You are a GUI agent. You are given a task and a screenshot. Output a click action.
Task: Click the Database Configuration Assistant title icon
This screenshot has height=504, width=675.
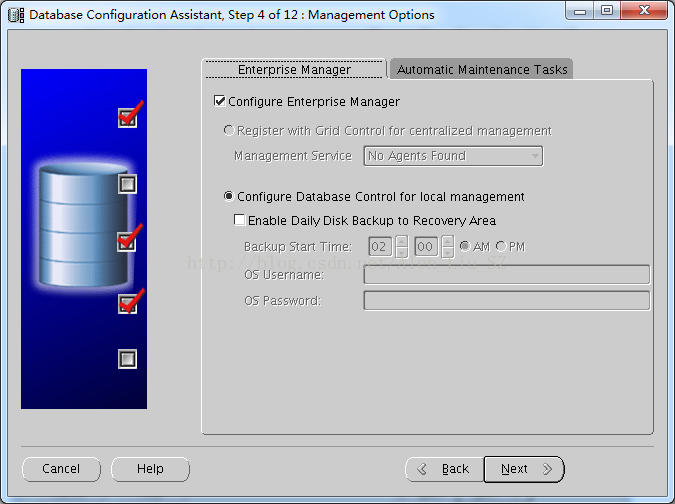click(x=16, y=15)
